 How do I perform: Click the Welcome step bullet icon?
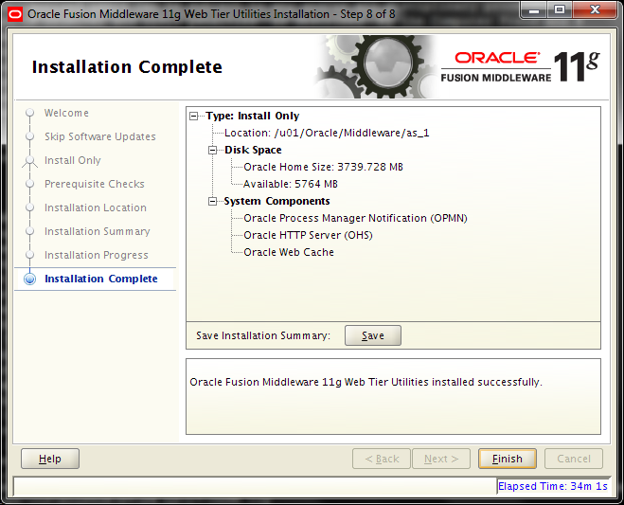[30, 113]
